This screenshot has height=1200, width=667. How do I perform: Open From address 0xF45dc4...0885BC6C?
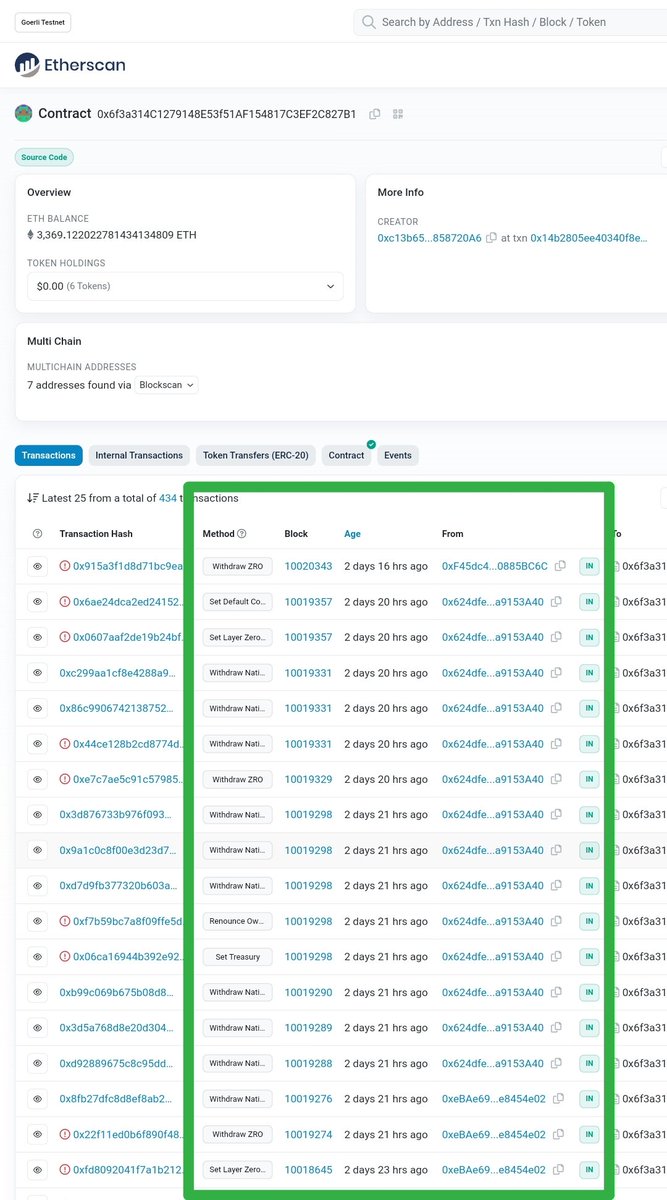(x=495, y=566)
